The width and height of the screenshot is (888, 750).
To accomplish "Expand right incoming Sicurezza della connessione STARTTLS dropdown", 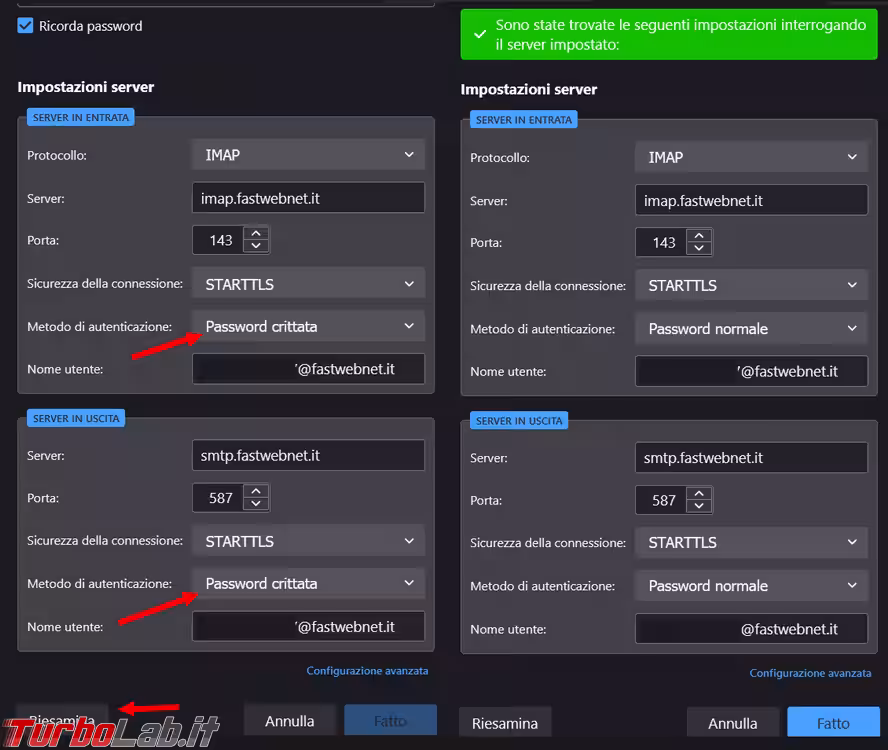I will click(x=751, y=285).
